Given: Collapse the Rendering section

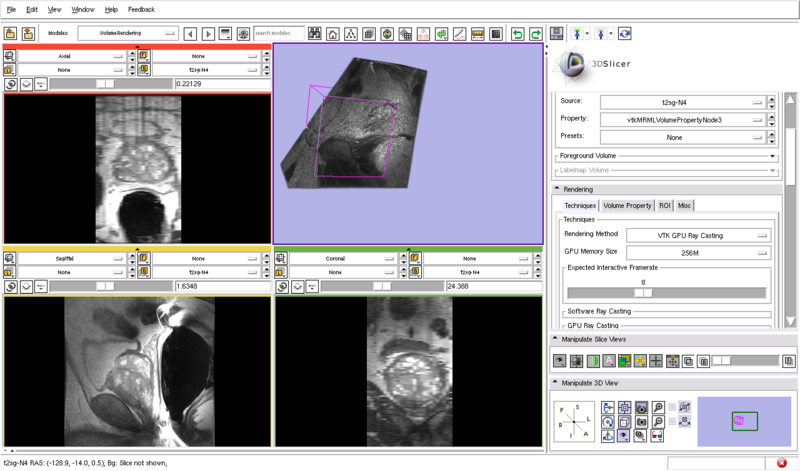Looking at the screenshot, I should [557, 189].
